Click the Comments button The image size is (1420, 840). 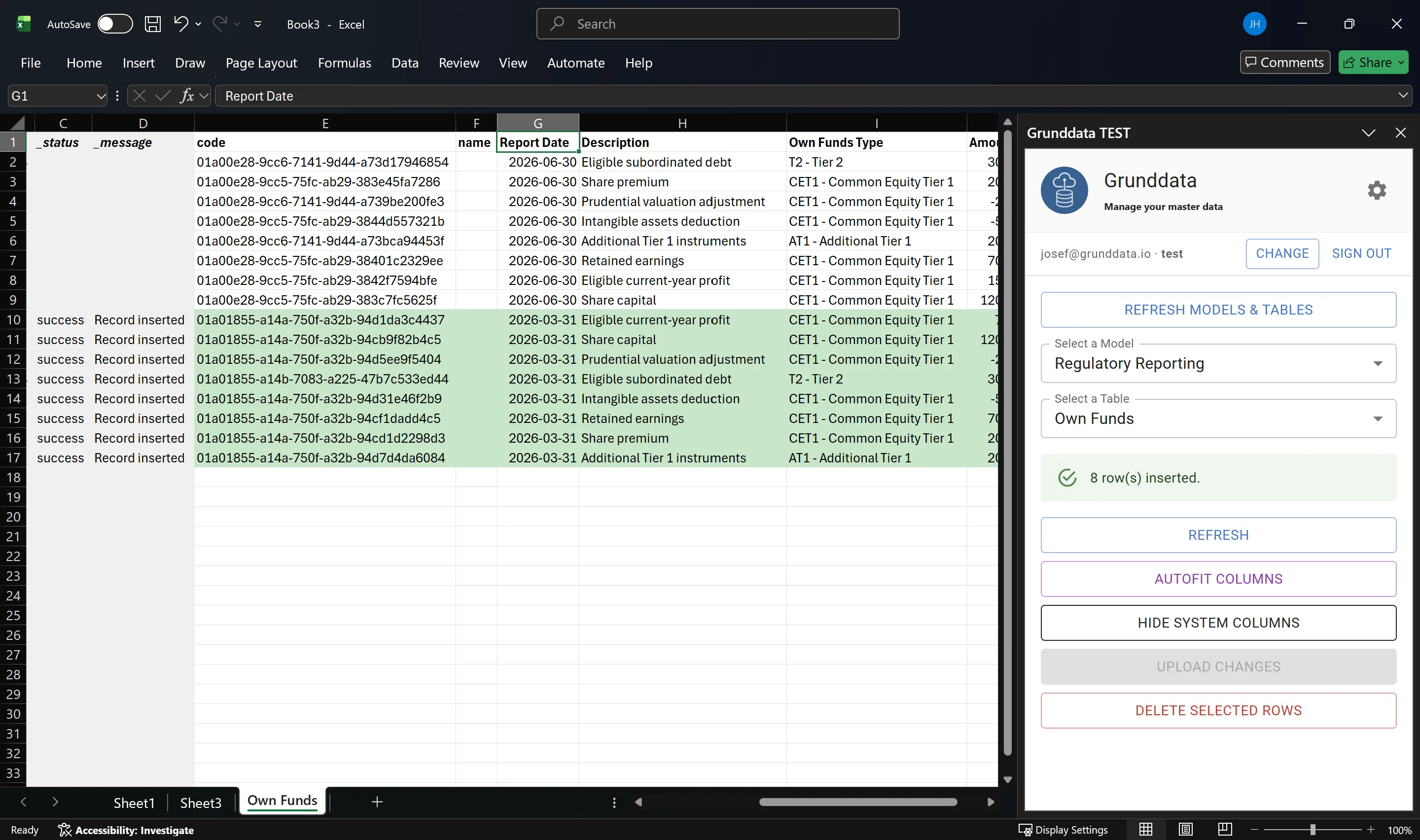point(1285,62)
